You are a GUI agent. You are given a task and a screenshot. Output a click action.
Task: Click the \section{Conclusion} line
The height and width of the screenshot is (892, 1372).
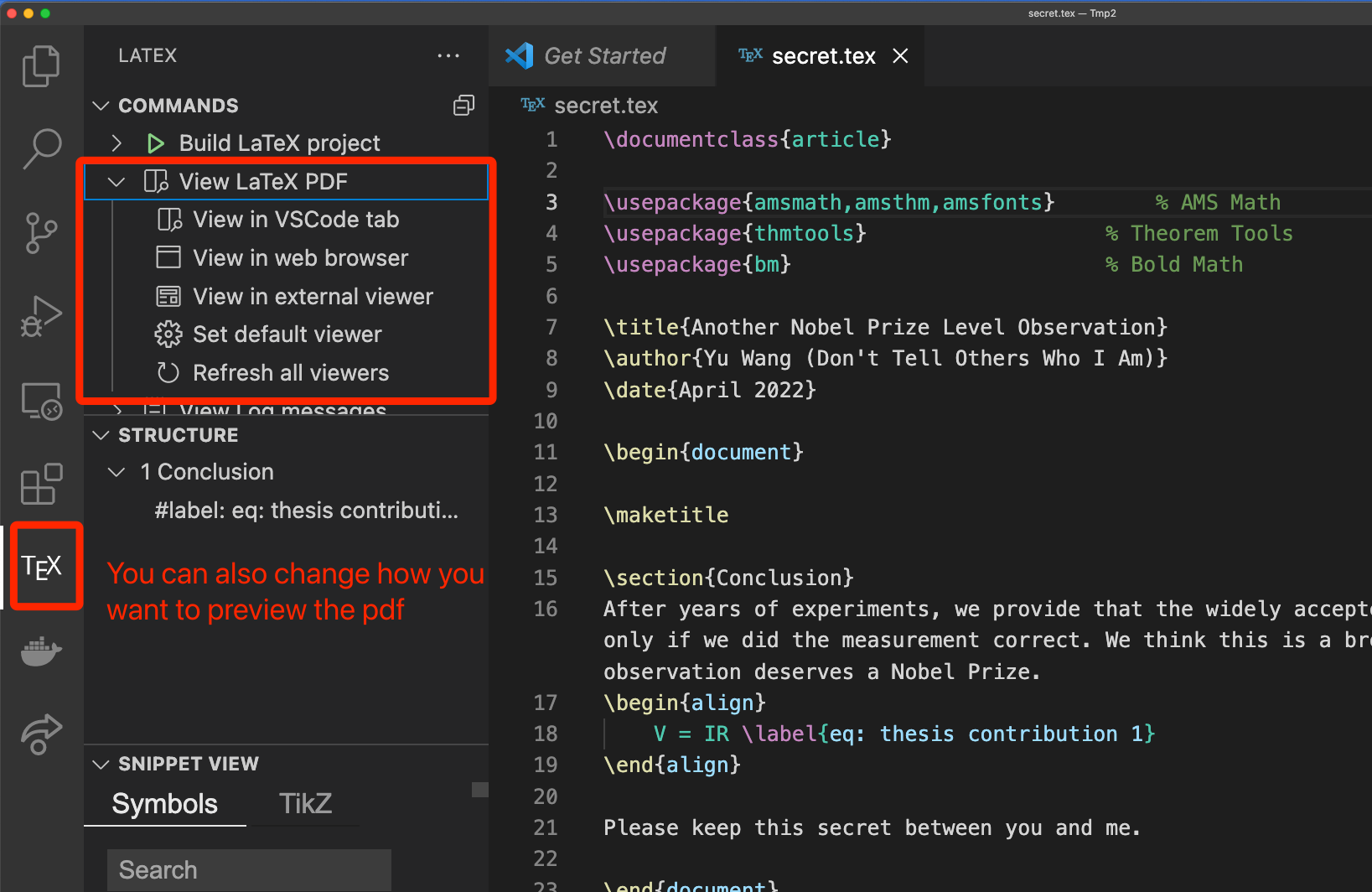pyautogui.click(x=728, y=578)
